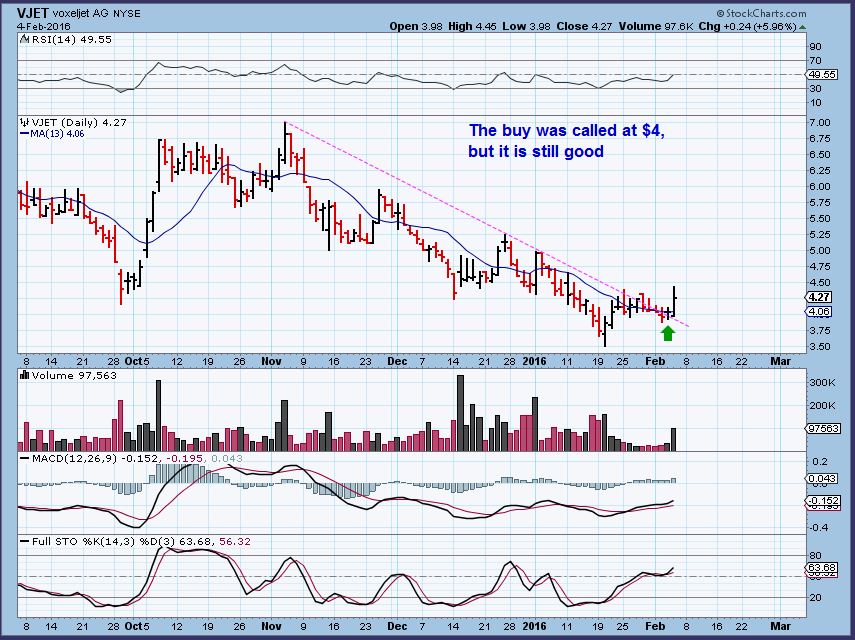The image size is (855, 640).
Task: Click the 97563 volume tag on right axis
Action: pyautogui.click(x=823, y=428)
